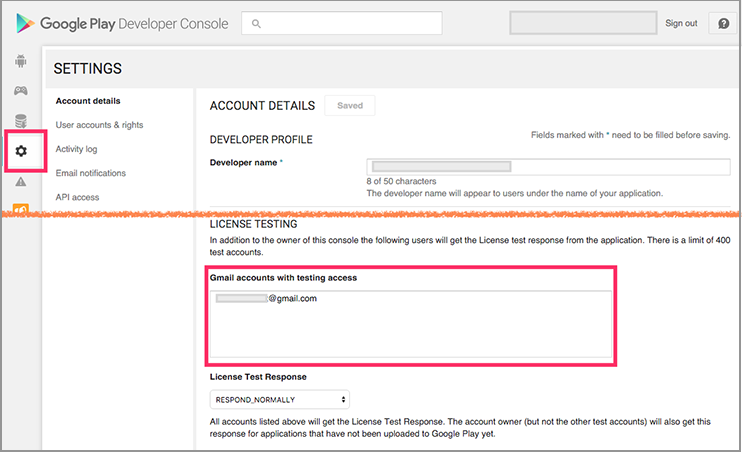The height and width of the screenshot is (452, 742).
Task: Click the magnifier icon in search box
Action: pyautogui.click(x=258, y=23)
